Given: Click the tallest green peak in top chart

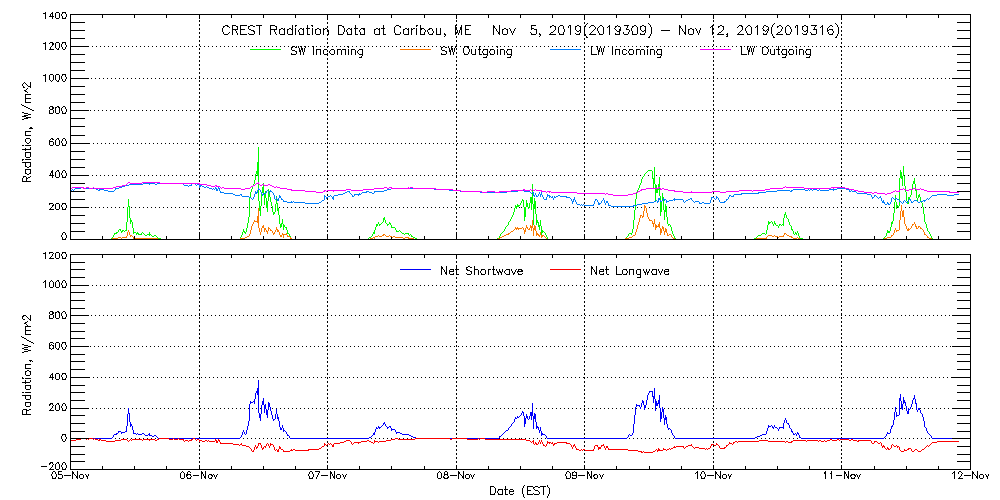Looking at the screenshot, I should click(x=259, y=149).
